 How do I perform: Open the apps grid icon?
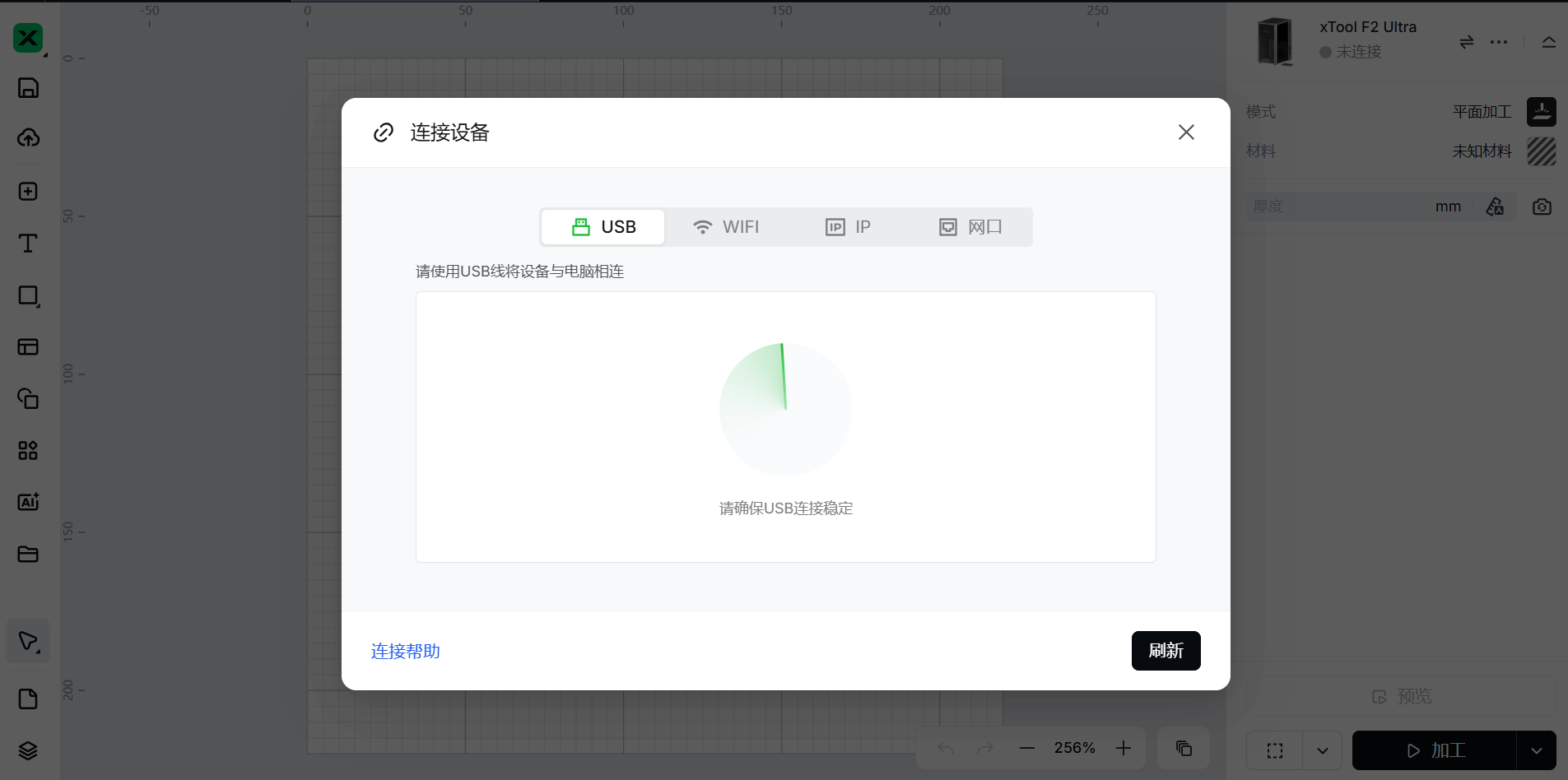point(28,450)
